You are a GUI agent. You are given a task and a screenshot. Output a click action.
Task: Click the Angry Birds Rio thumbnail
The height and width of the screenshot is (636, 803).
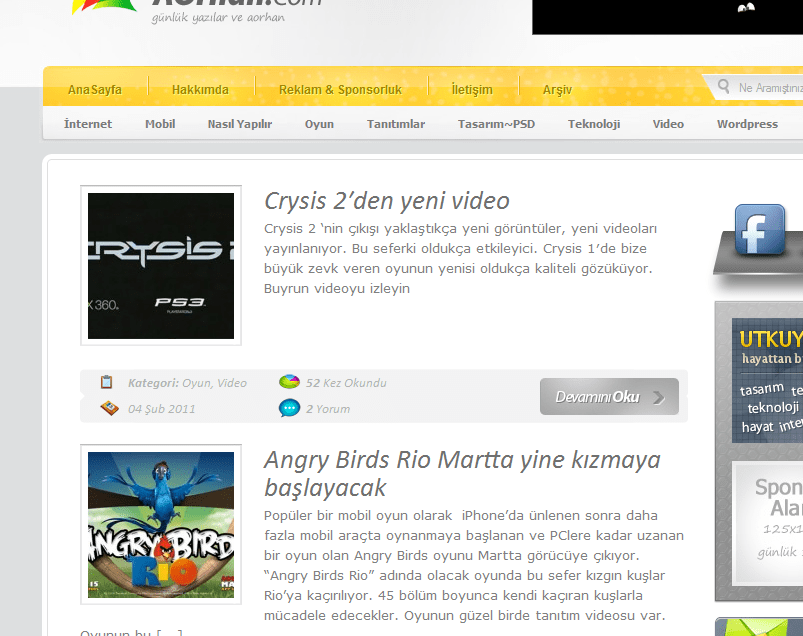tap(161, 524)
